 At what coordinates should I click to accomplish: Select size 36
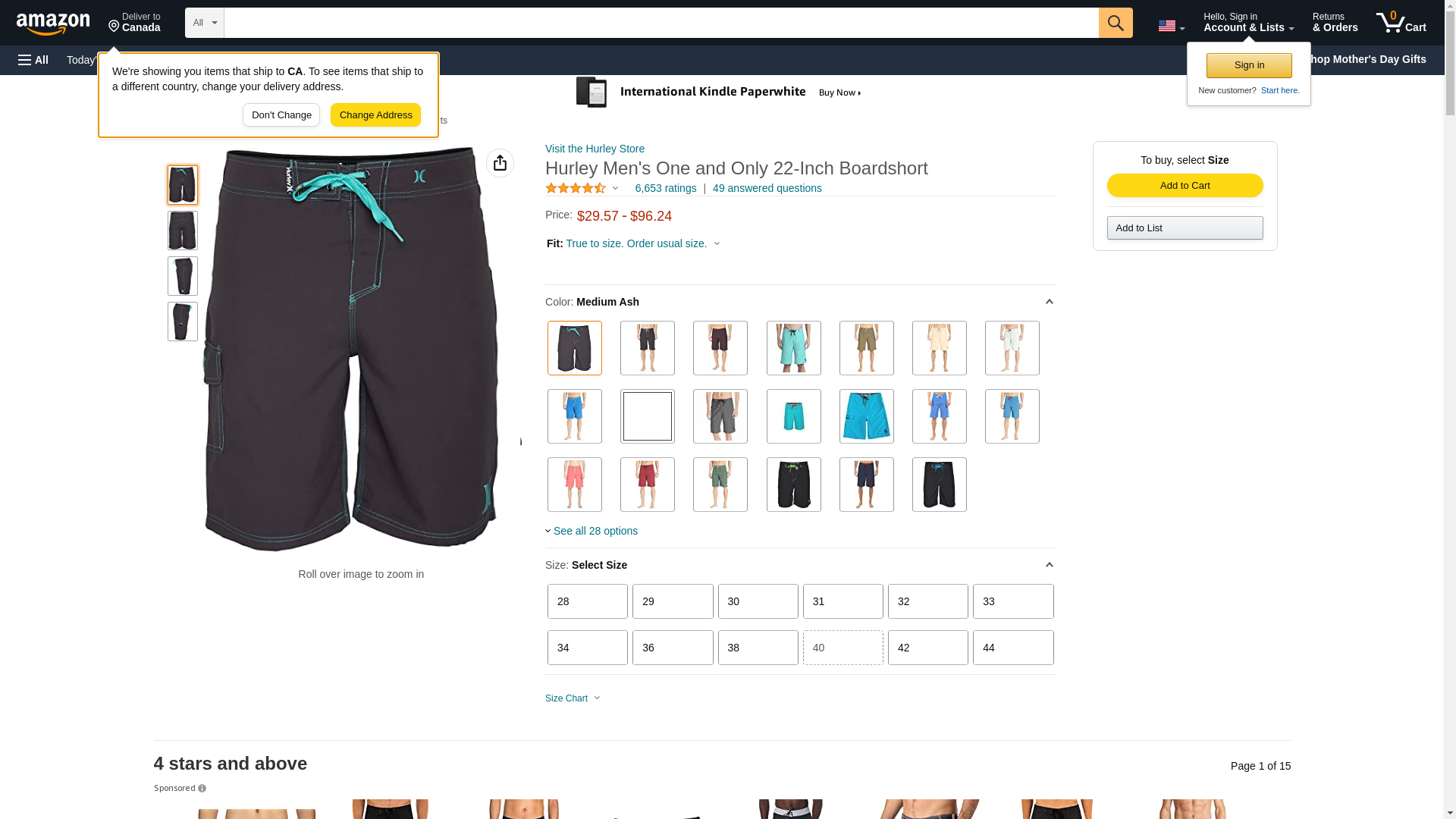[x=673, y=648]
